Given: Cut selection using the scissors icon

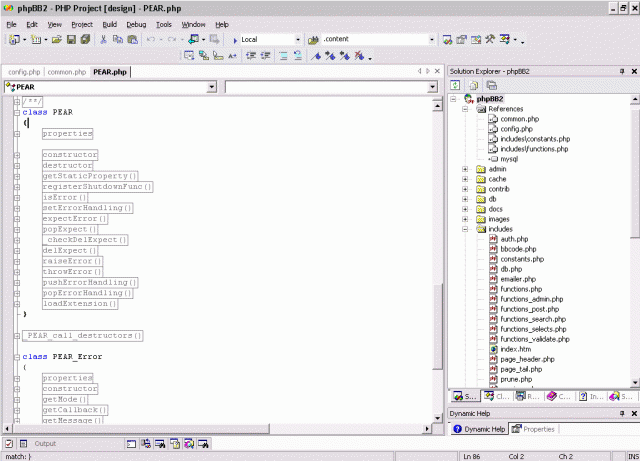Looking at the screenshot, I should tap(103, 40).
